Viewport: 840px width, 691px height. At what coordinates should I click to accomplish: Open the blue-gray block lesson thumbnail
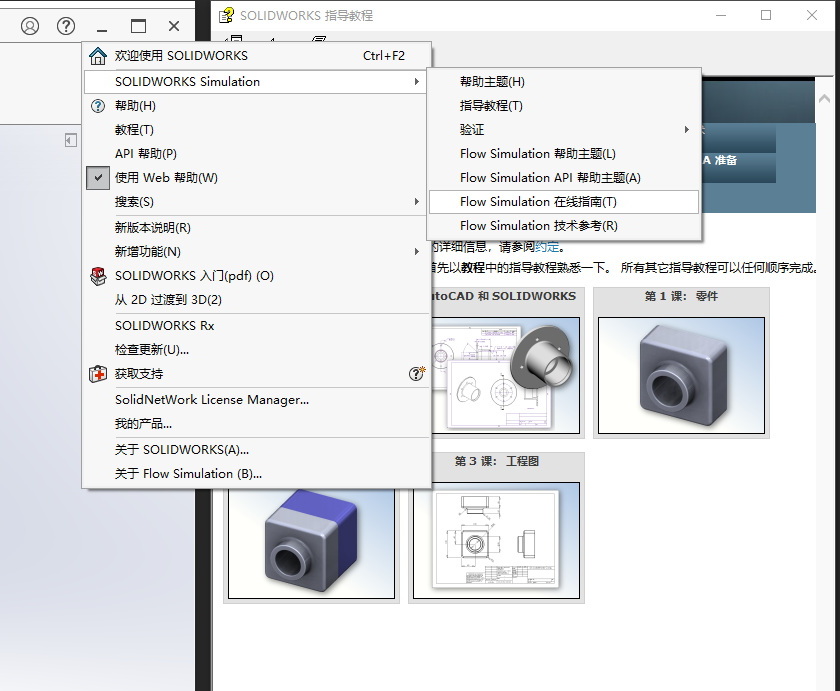311,543
